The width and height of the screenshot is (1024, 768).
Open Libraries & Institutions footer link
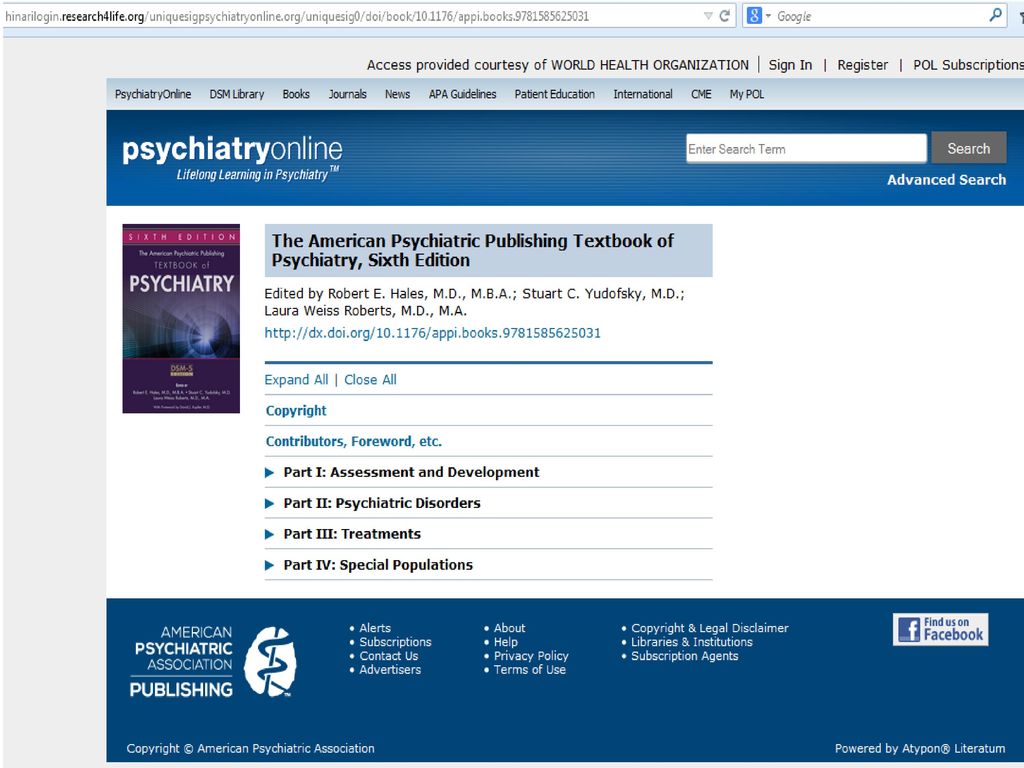point(692,642)
